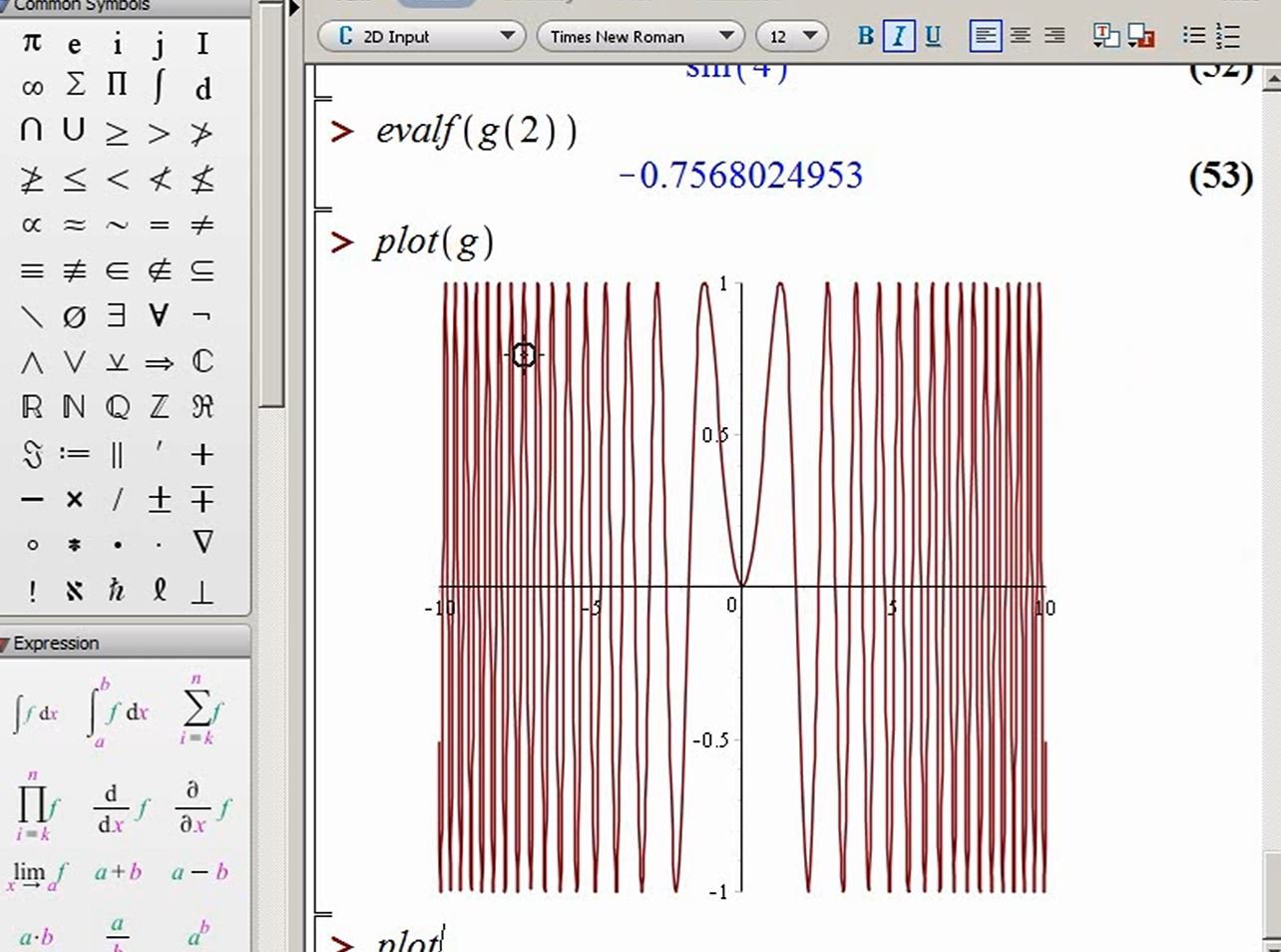Toggle bold formatting
1281x952 pixels.
coord(865,37)
